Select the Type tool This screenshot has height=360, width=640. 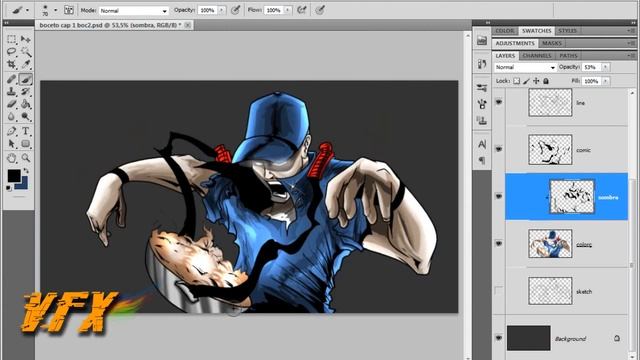pos(26,131)
